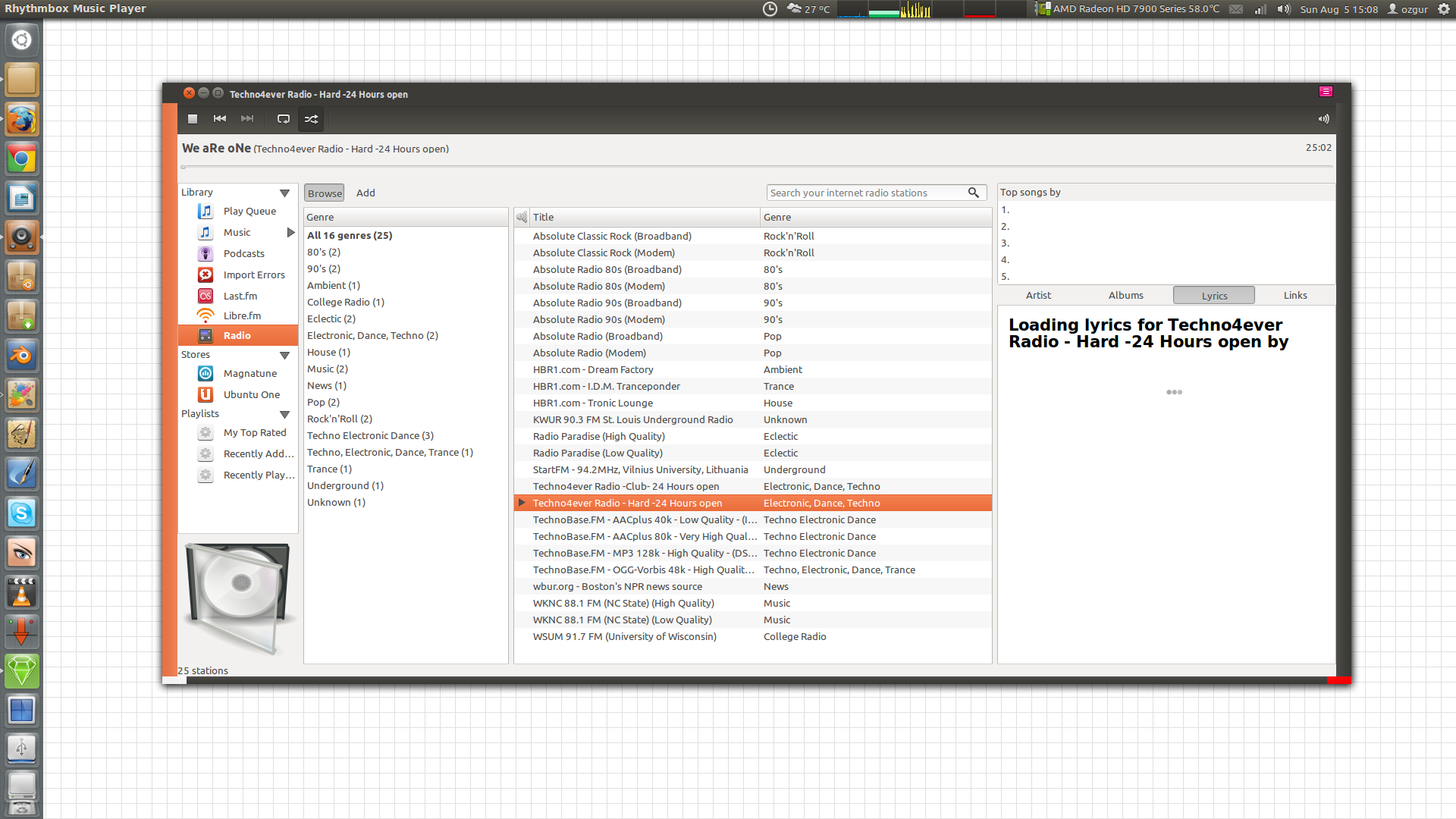Toggle the Browse button
Screen dimensions: 1456x819
pyautogui.click(x=325, y=193)
